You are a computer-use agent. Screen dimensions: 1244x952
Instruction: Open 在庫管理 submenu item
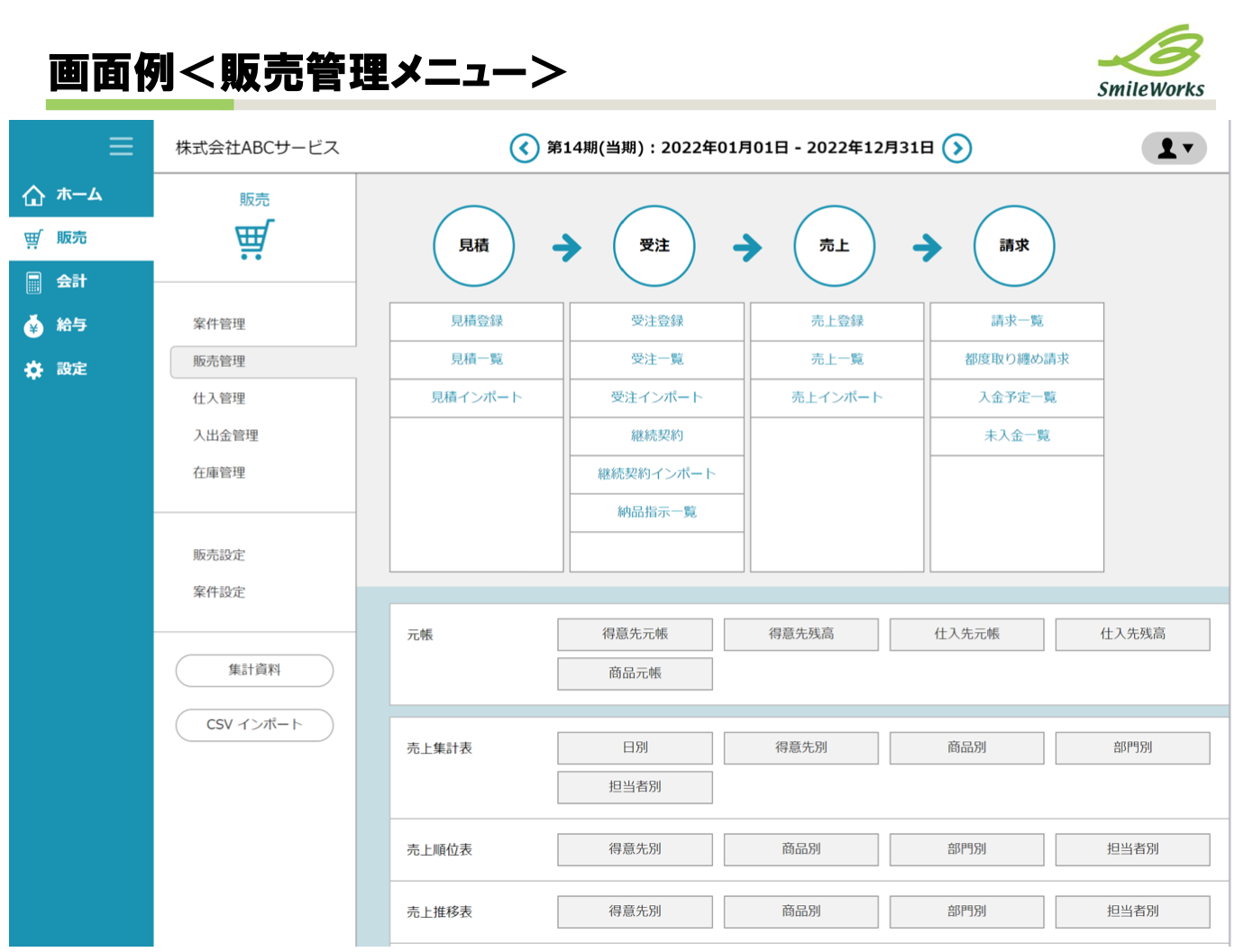pos(219,472)
